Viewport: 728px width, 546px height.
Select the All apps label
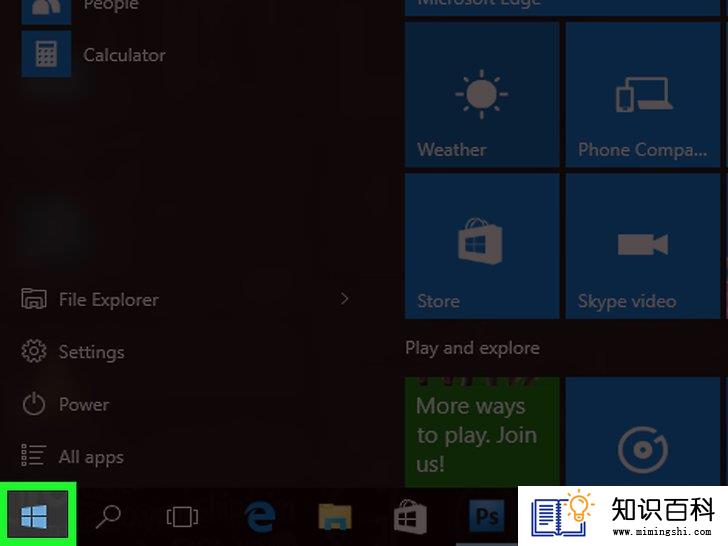point(91,457)
